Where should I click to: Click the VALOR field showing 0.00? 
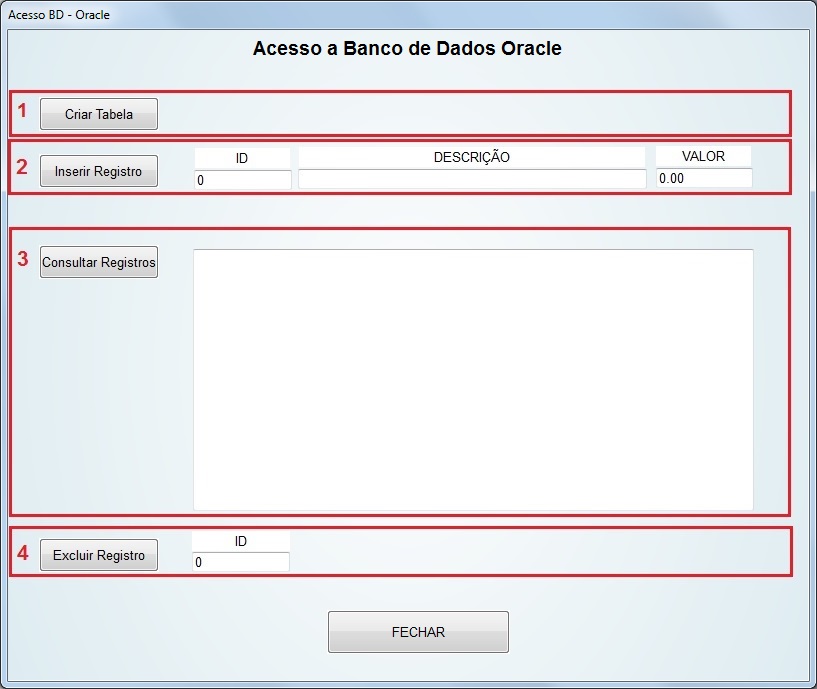(703, 178)
